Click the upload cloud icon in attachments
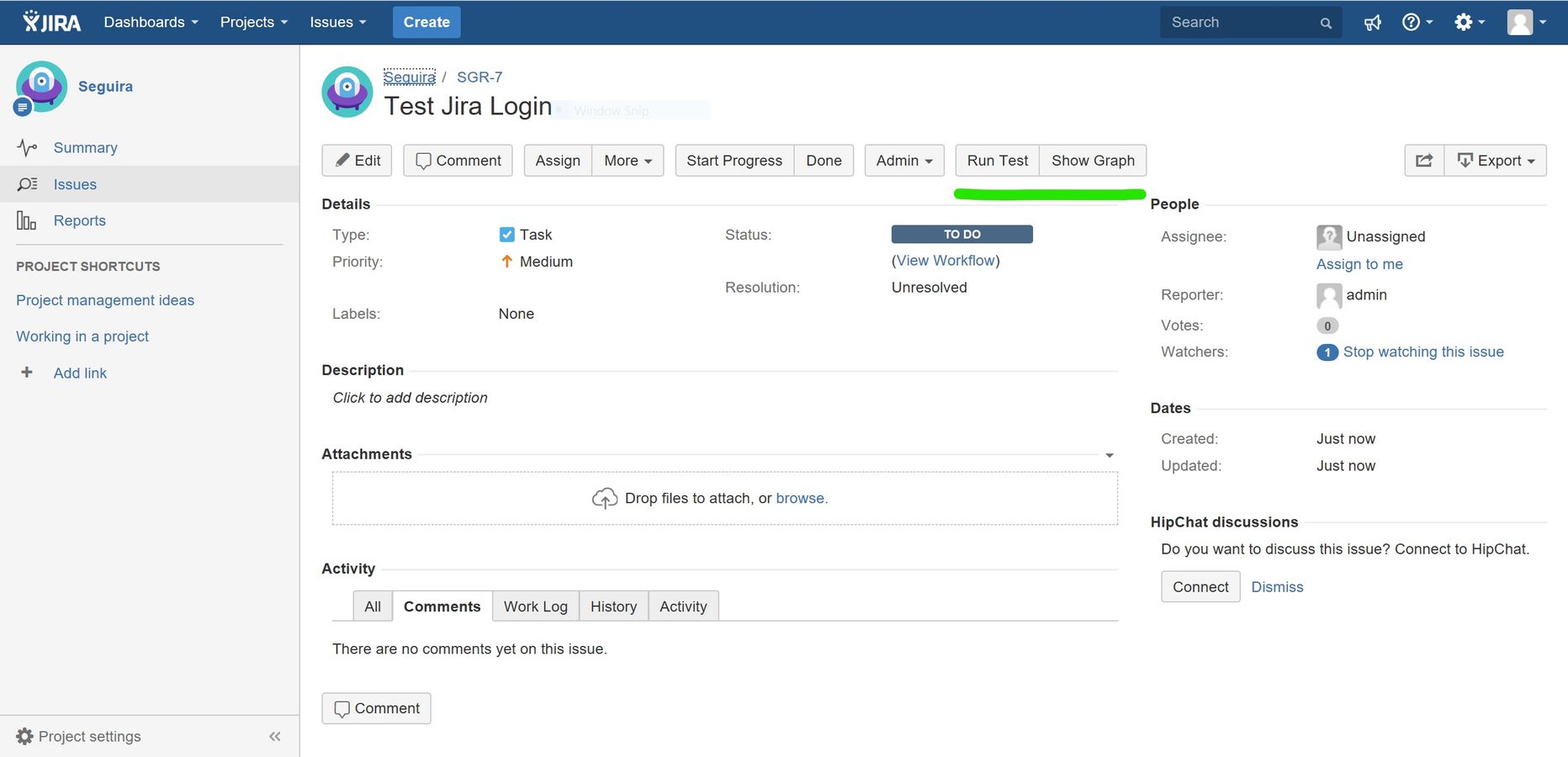The image size is (1568, 757). (604, 499)
